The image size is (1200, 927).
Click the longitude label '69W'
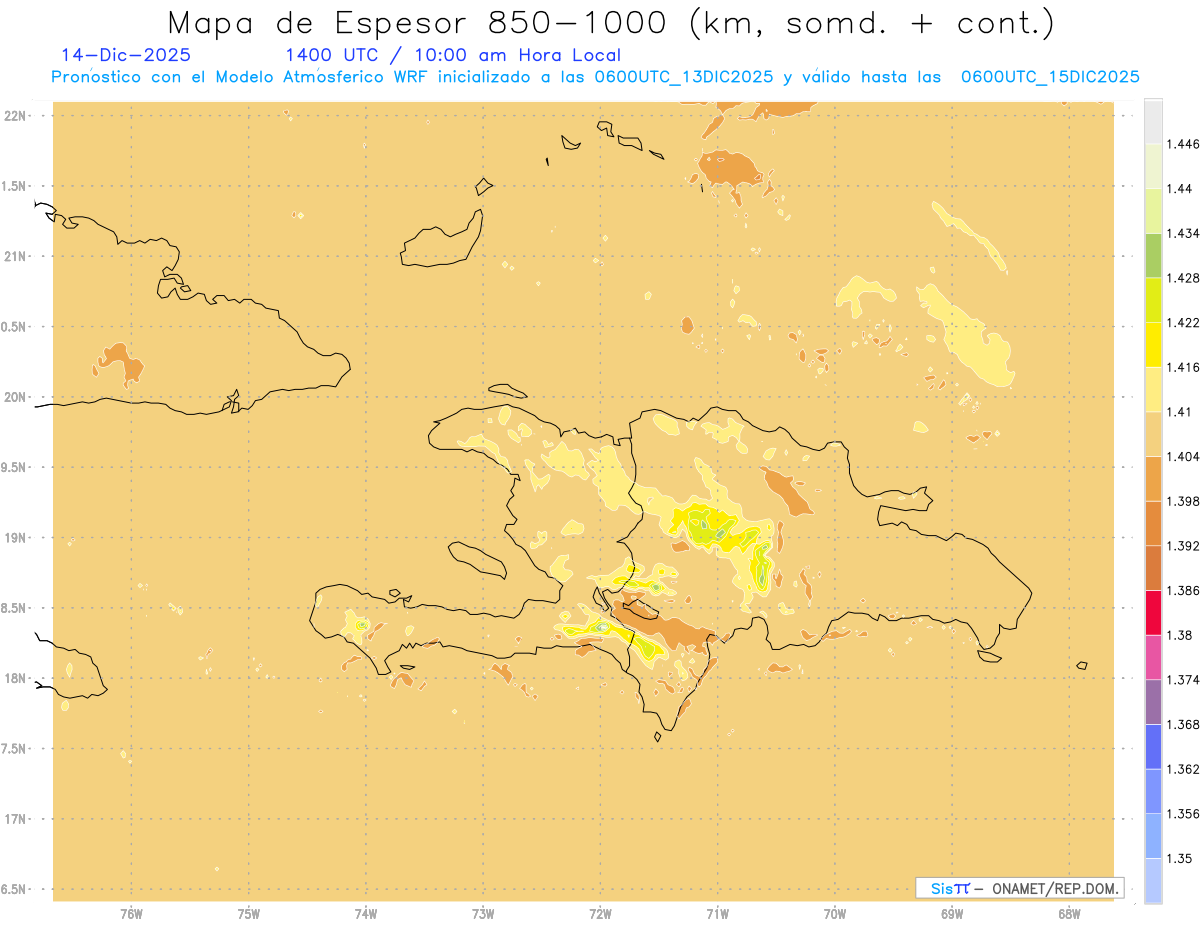(x=952, y=913)
